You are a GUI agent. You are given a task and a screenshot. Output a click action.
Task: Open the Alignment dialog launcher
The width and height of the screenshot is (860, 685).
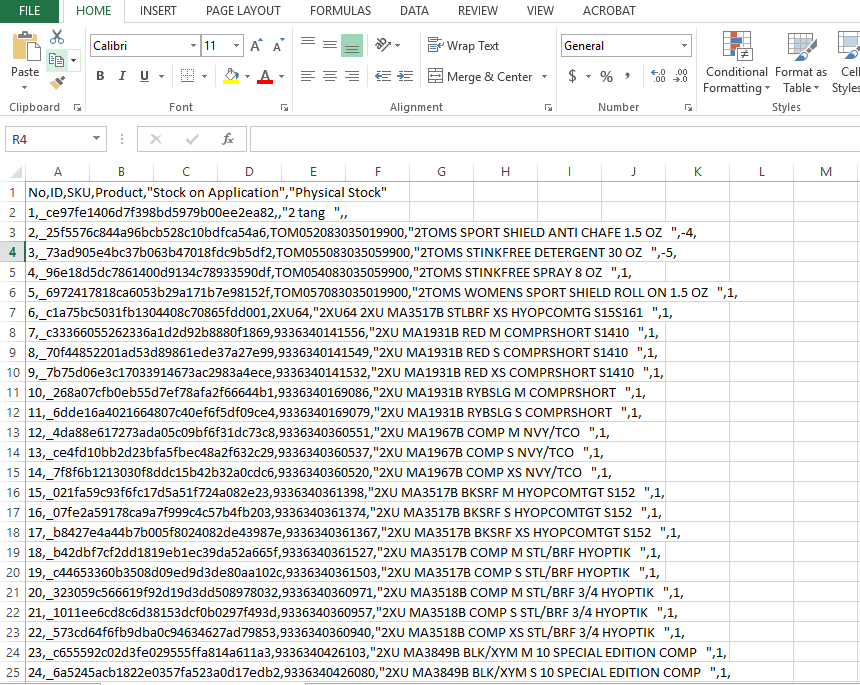tap(548, 107)
